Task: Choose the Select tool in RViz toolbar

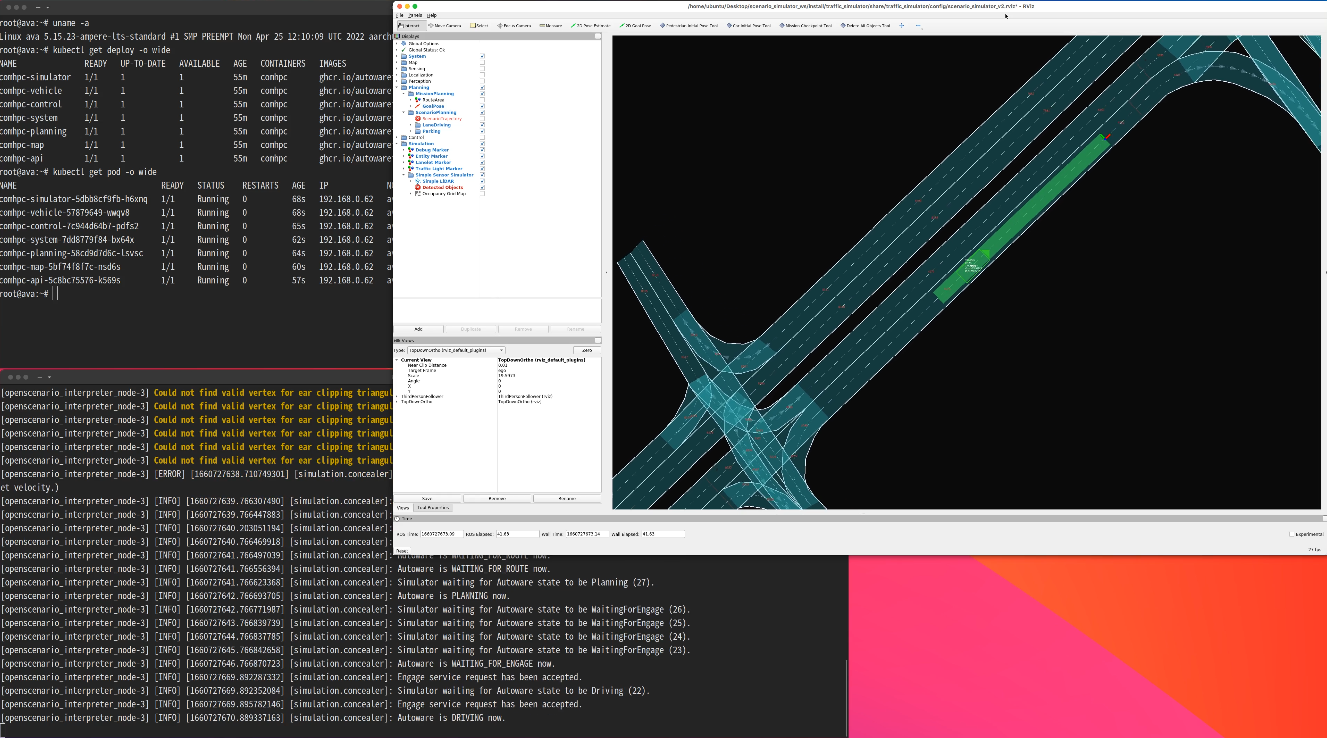Action: point(479,25)
